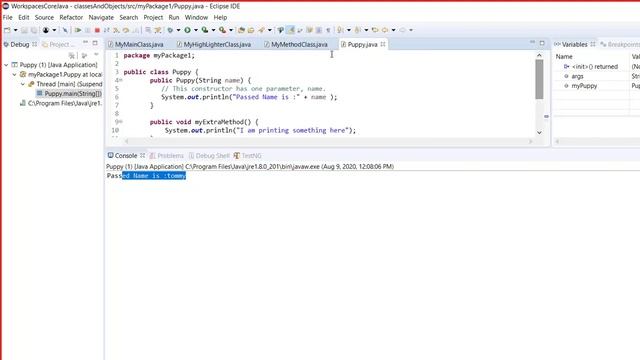Click the editor horizontal scroll right arrow

[531, 141]
